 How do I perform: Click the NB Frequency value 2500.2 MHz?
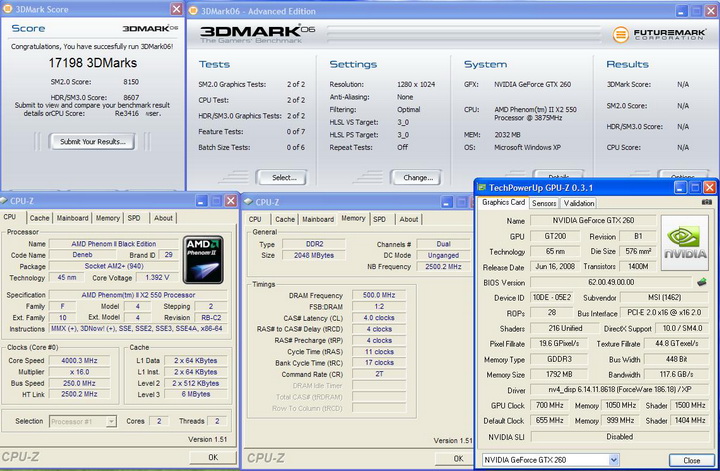click(x=444, y=267)
